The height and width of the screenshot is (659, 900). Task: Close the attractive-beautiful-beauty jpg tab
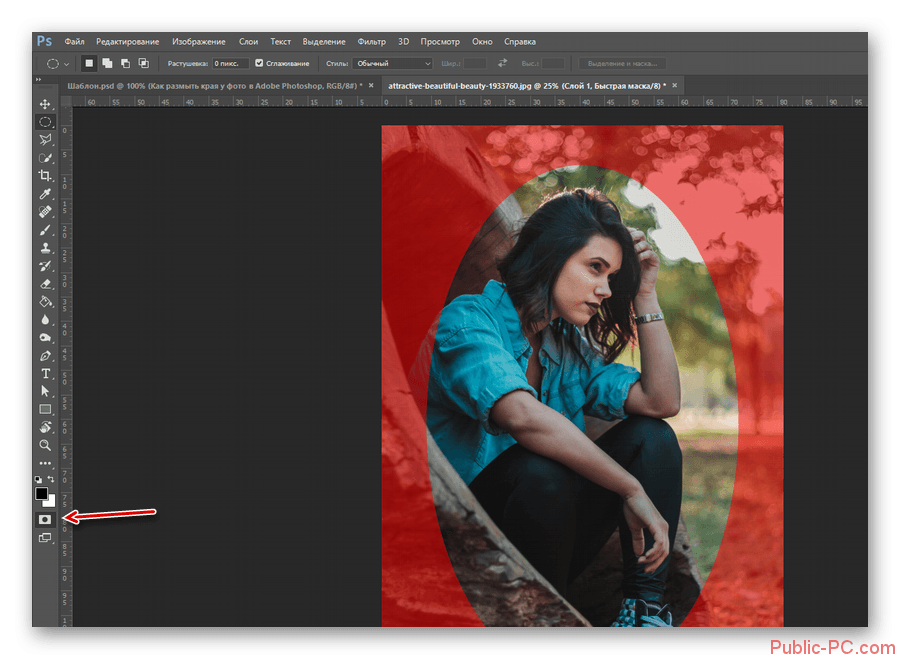[675, 86]
